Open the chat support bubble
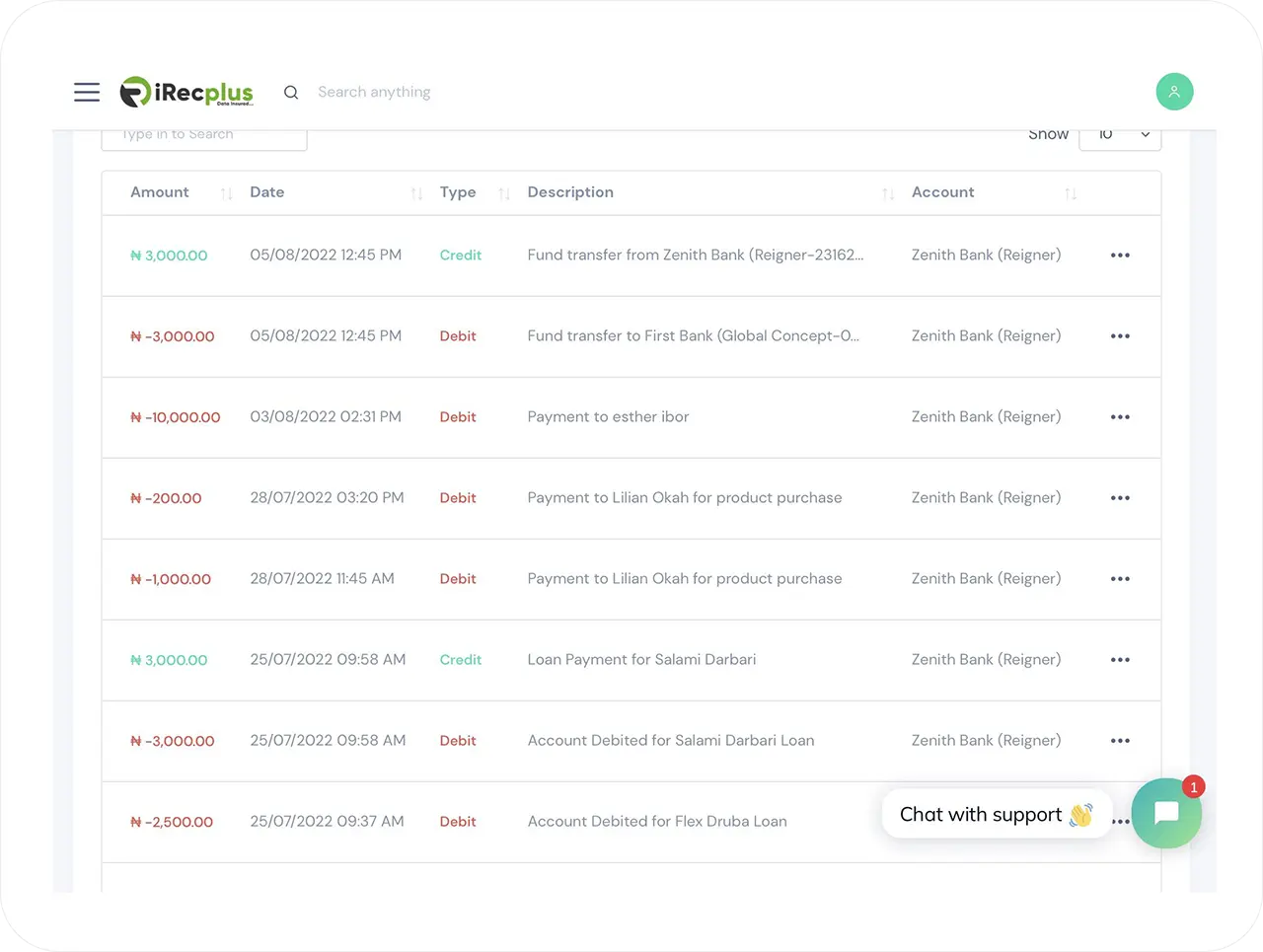Viewport: 1263px width, 952px height. pyautogui.click(x=1166, y=814)
